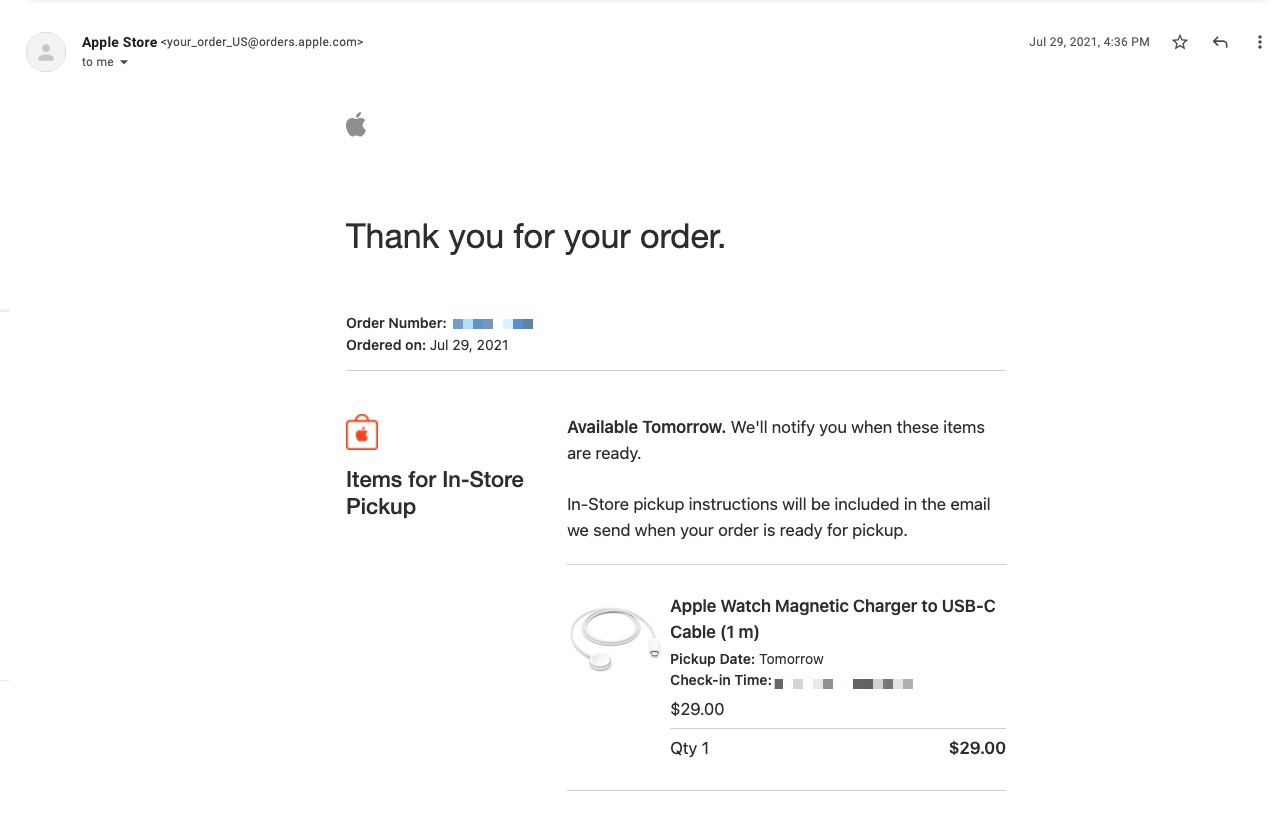Viewport: 1288px width, 821px height.
Task: Click the Jul 29, 2021, 4:36 PM timestamp
Action: pos(1089,42)
